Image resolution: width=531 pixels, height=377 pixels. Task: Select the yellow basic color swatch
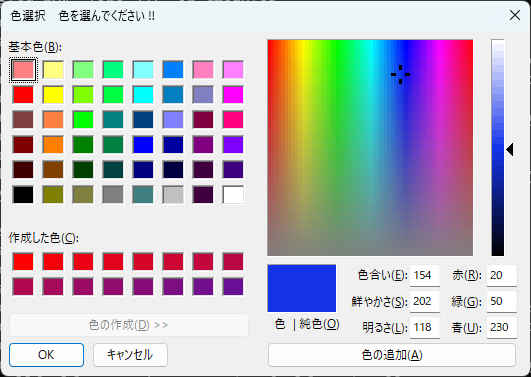click(53, 95)
